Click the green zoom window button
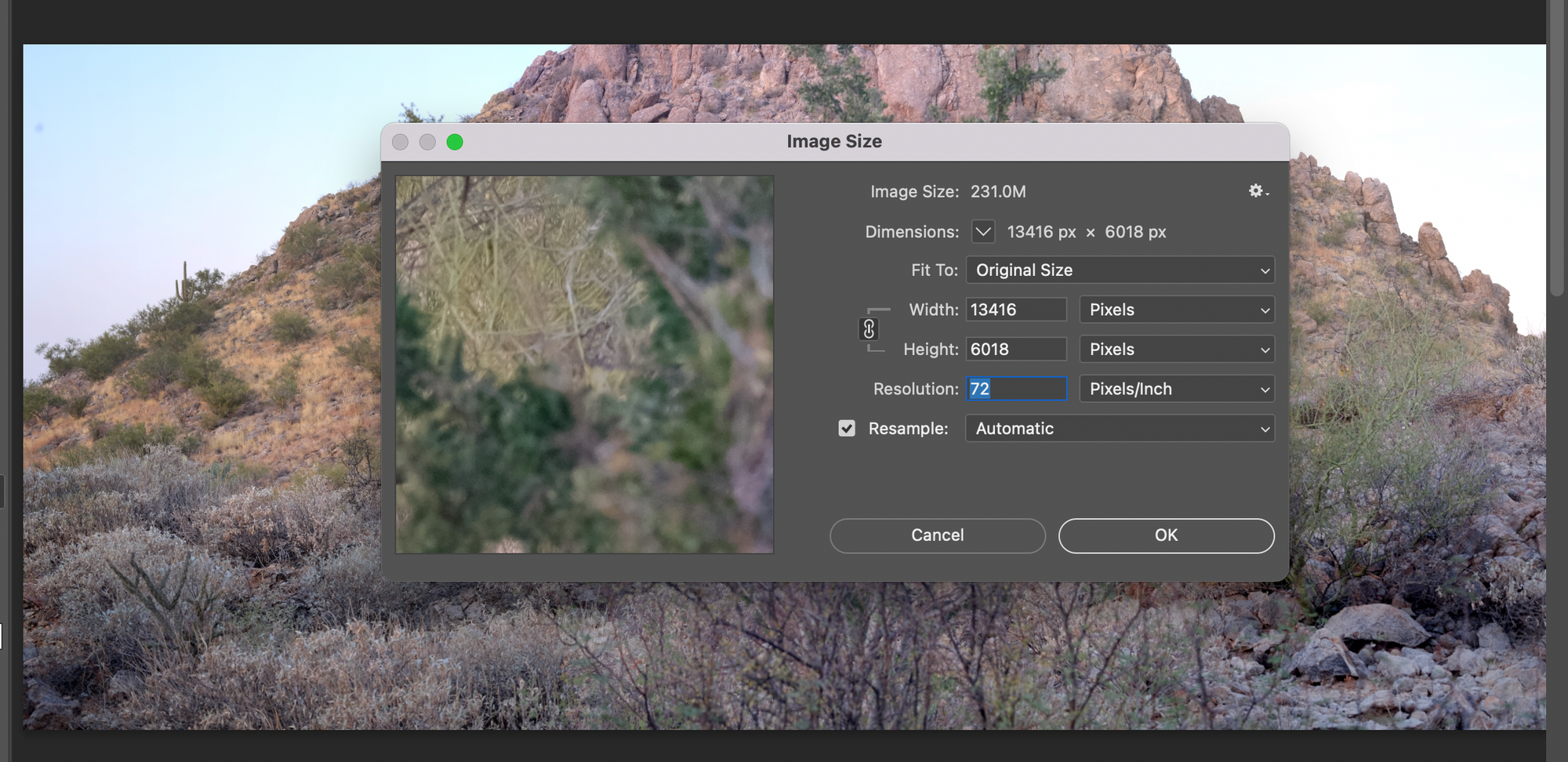This screenshot has width=1568, height=762. click(x=455, y=142)
